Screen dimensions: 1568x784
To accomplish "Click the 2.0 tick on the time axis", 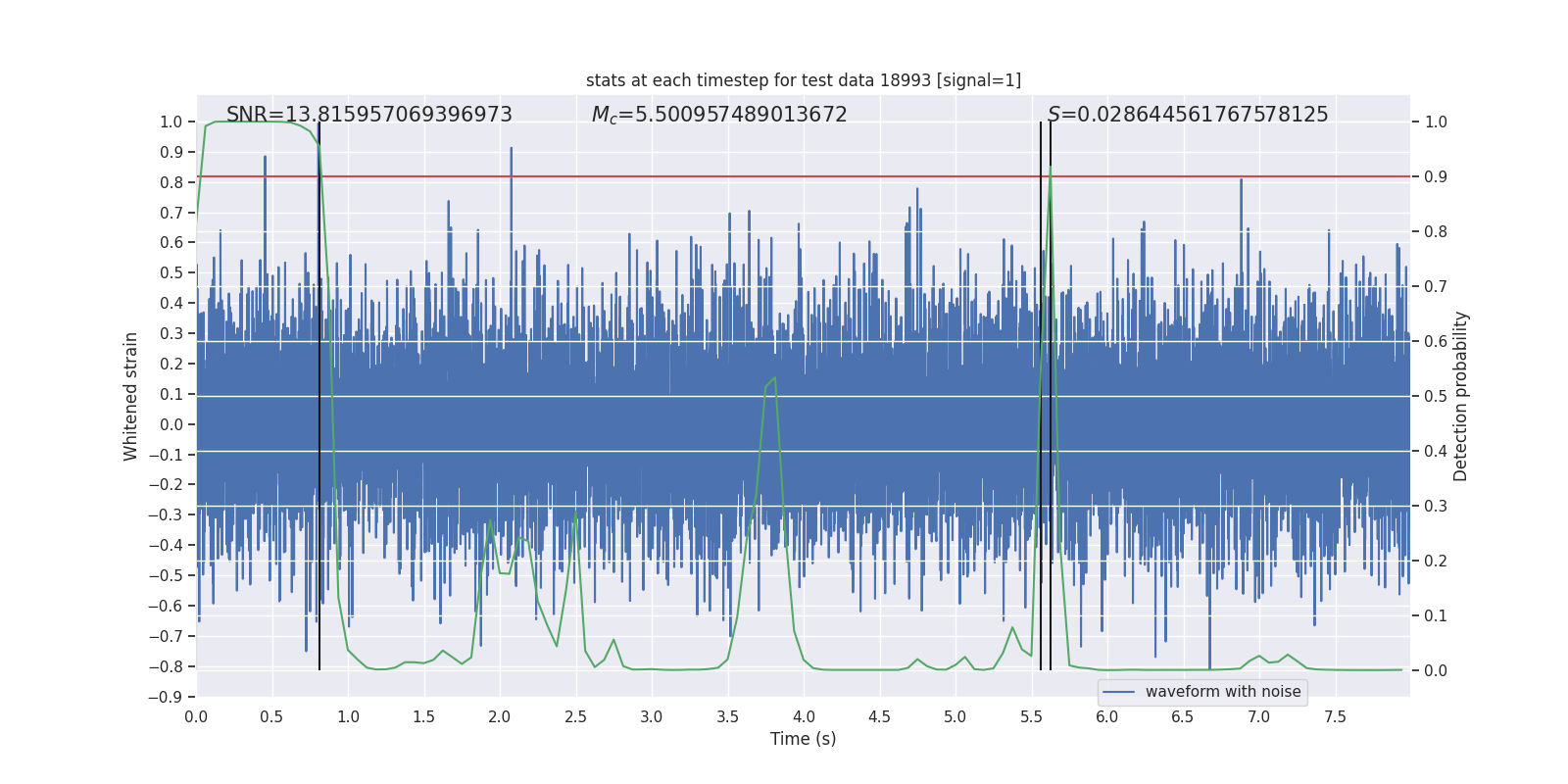I will click(x=500, y=717).
